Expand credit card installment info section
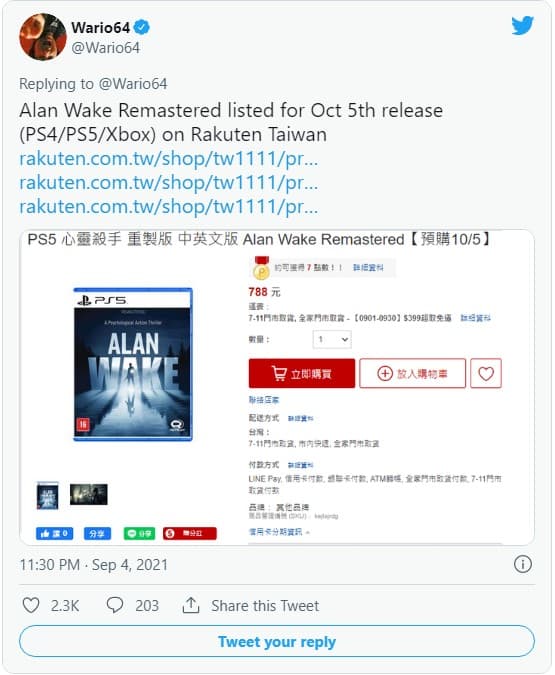The width and height of the screenshot is (555, 675). point(279,532)
